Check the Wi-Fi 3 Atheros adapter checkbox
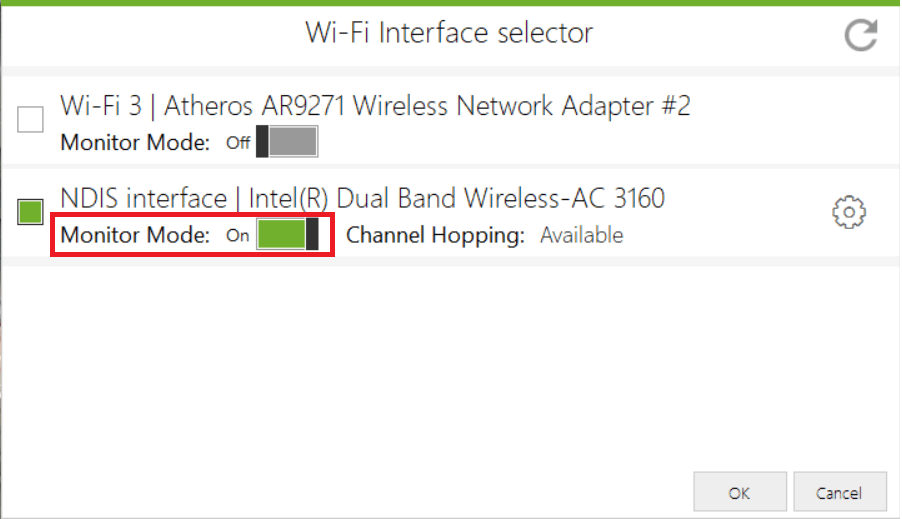This screenshot has height=519, width=902. coord(30,119)
